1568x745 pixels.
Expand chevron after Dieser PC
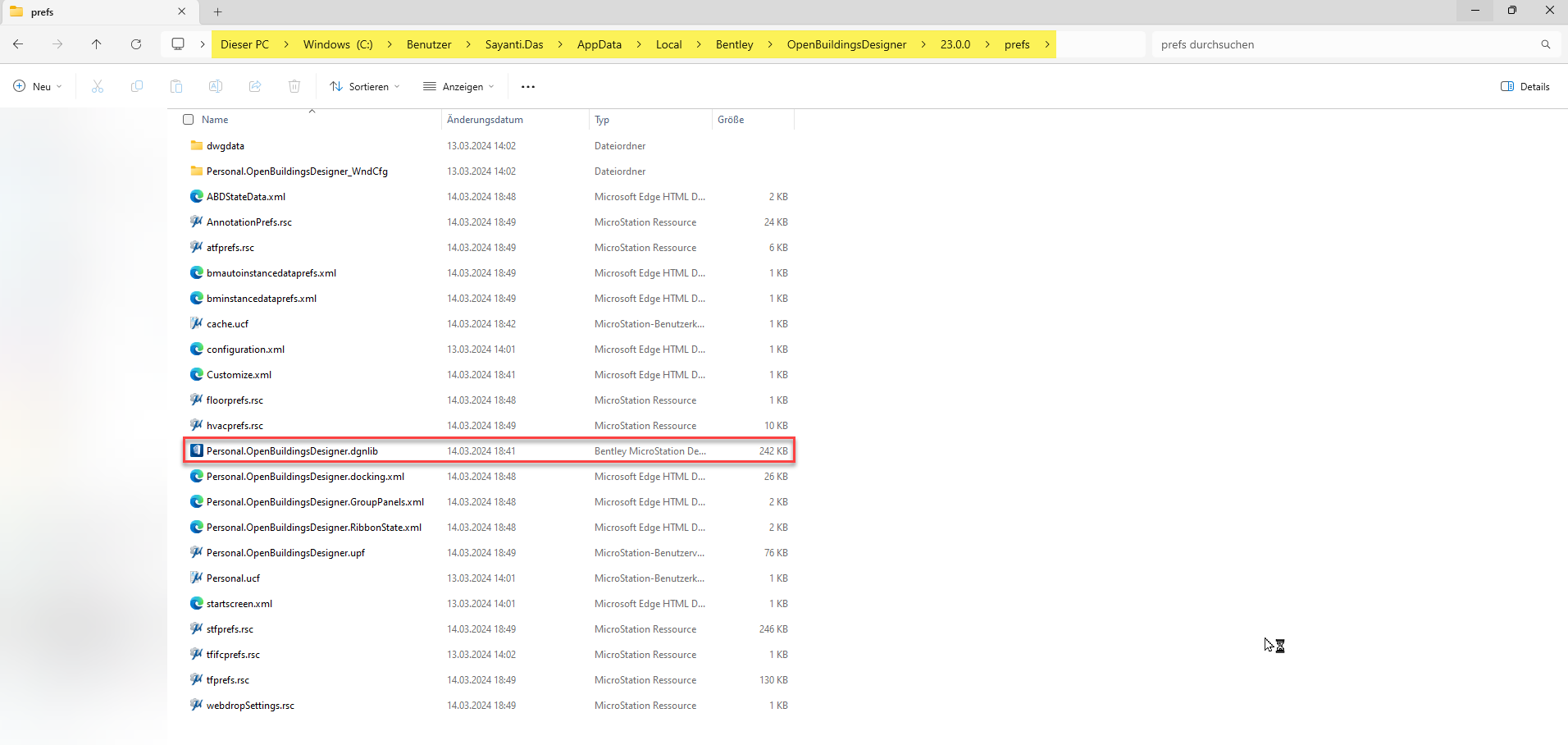286,44
